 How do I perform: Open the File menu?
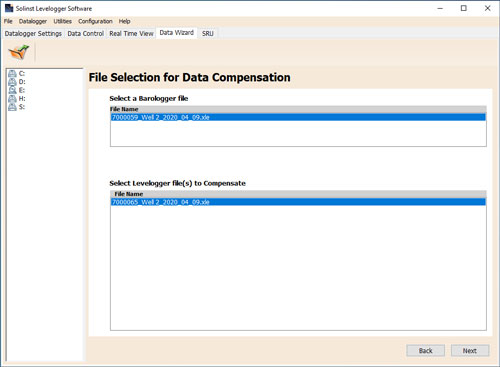(x=8, y=21)
